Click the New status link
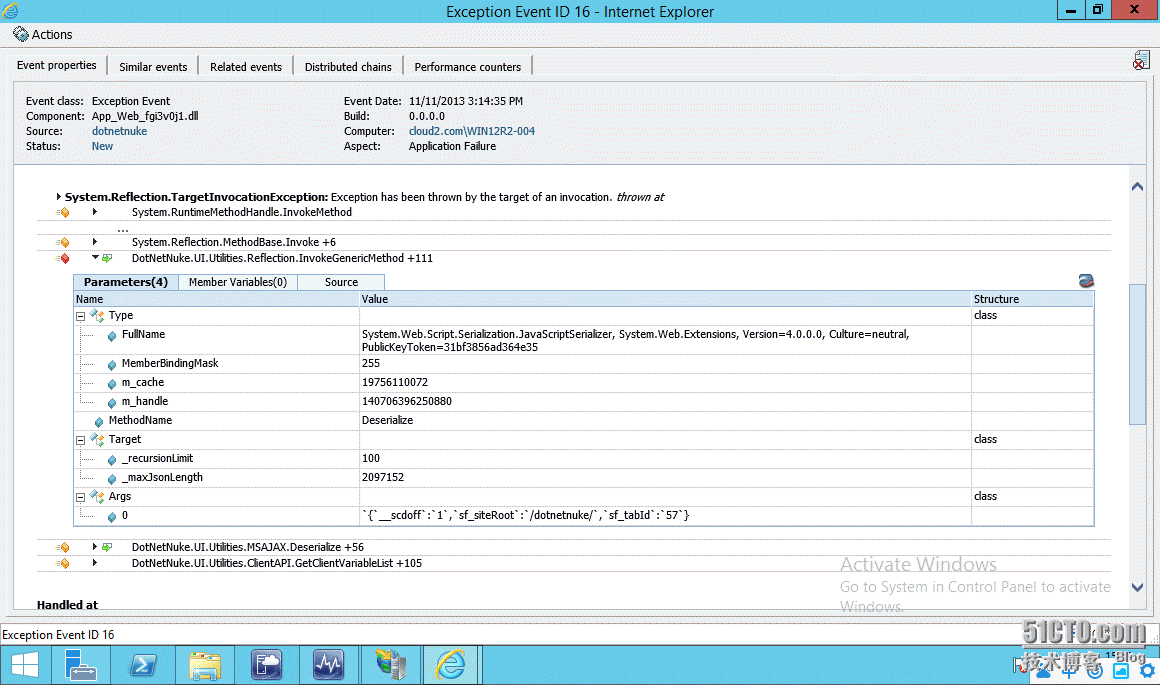 coord(102,146)
